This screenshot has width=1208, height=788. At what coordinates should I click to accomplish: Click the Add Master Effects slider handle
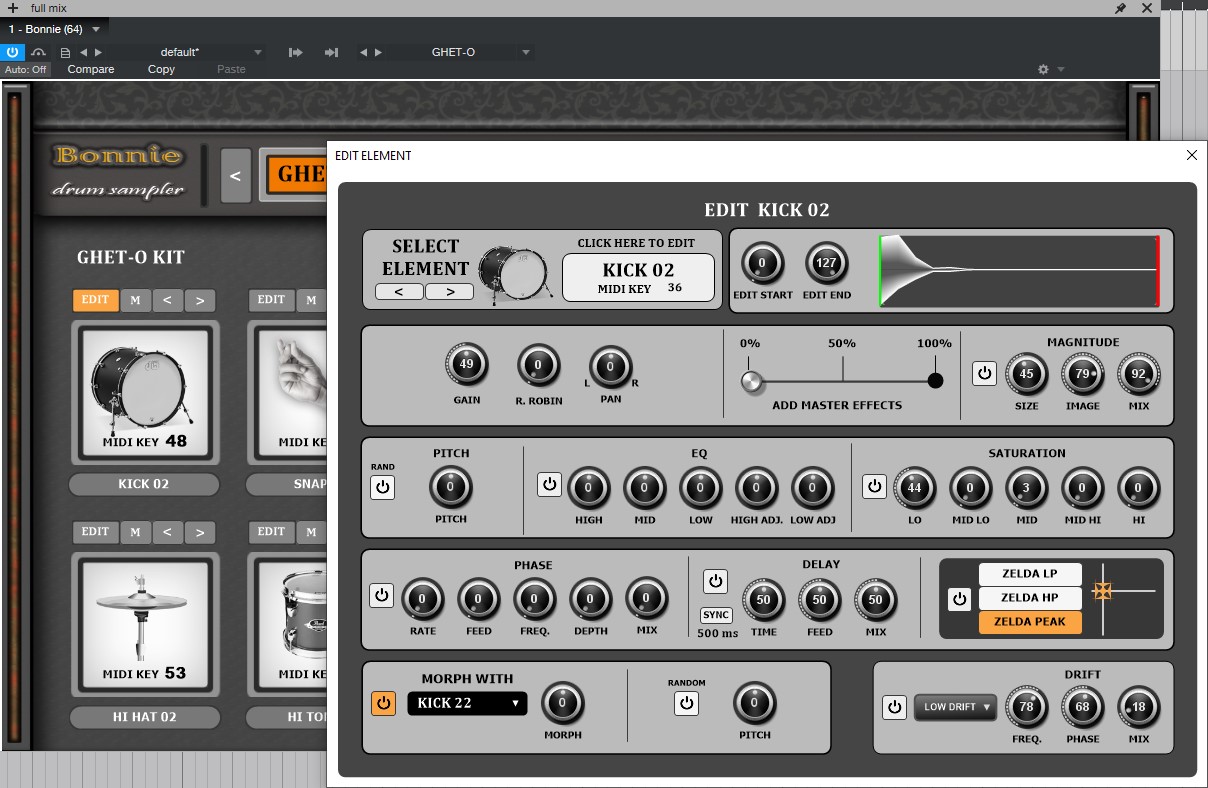pos(752,381)
